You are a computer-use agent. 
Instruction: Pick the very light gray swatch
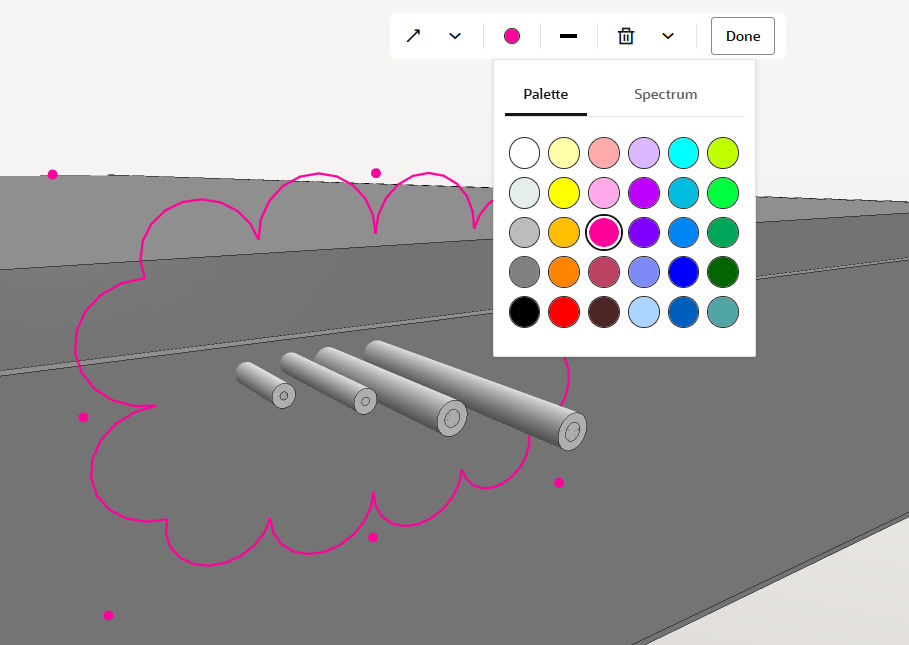point(524,193)
